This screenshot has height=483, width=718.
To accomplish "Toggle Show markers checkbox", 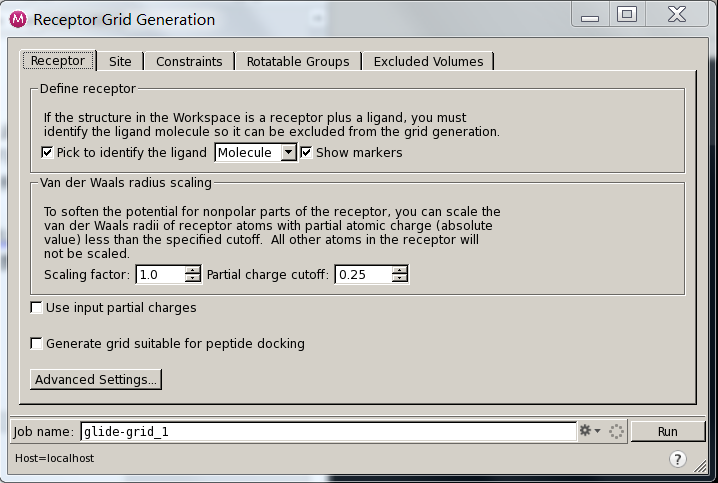I will coord(306,152).
